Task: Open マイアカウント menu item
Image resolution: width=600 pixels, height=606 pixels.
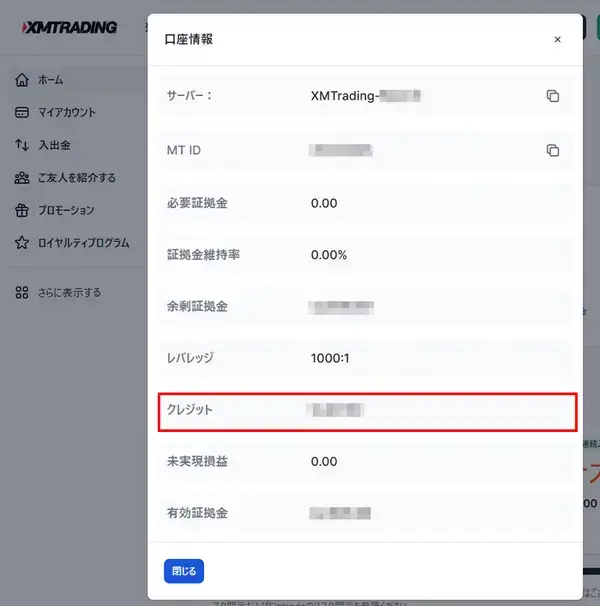Action: point(66,112)
